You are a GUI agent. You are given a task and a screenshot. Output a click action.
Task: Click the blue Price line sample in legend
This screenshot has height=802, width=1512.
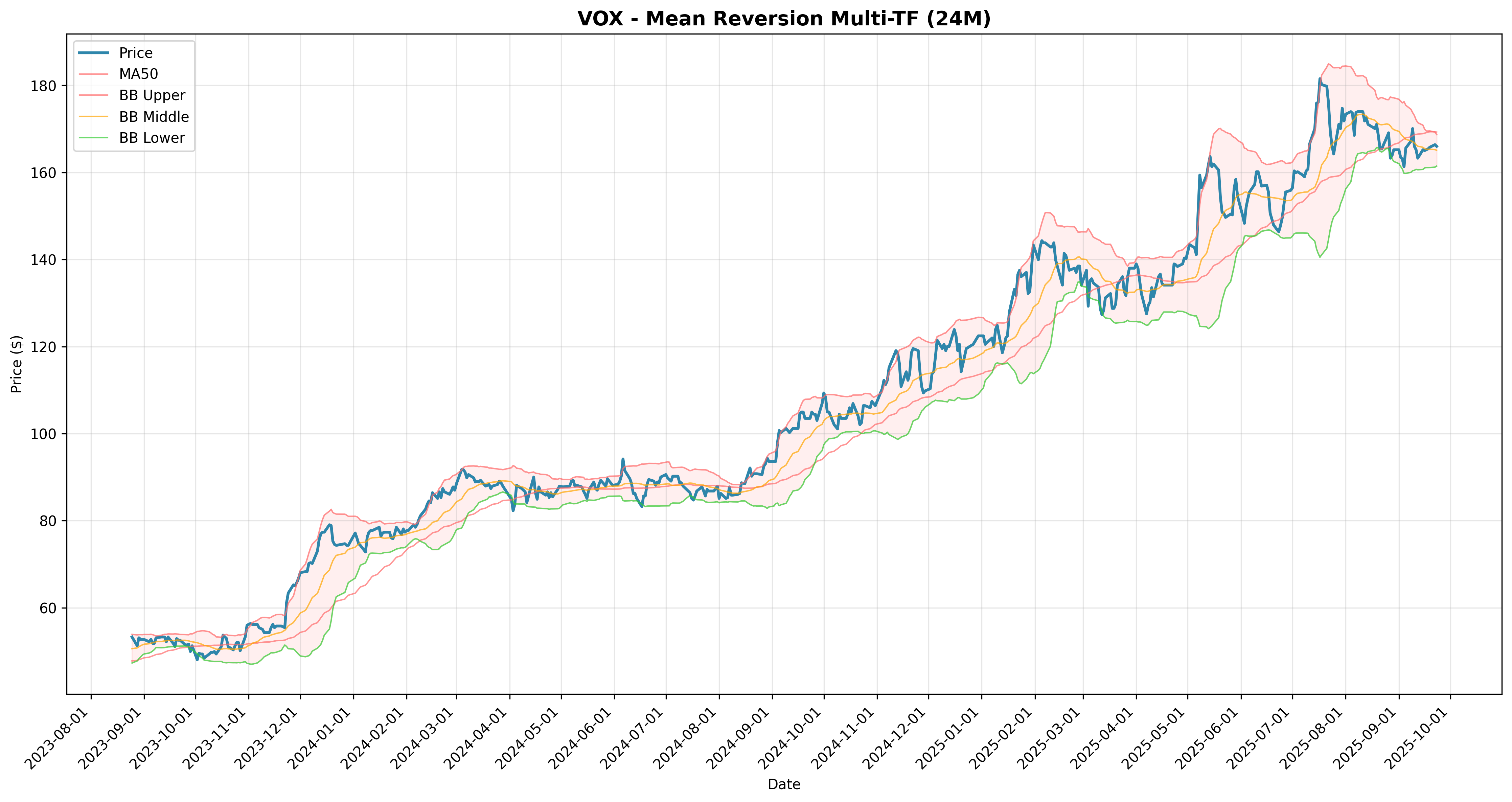93,53
